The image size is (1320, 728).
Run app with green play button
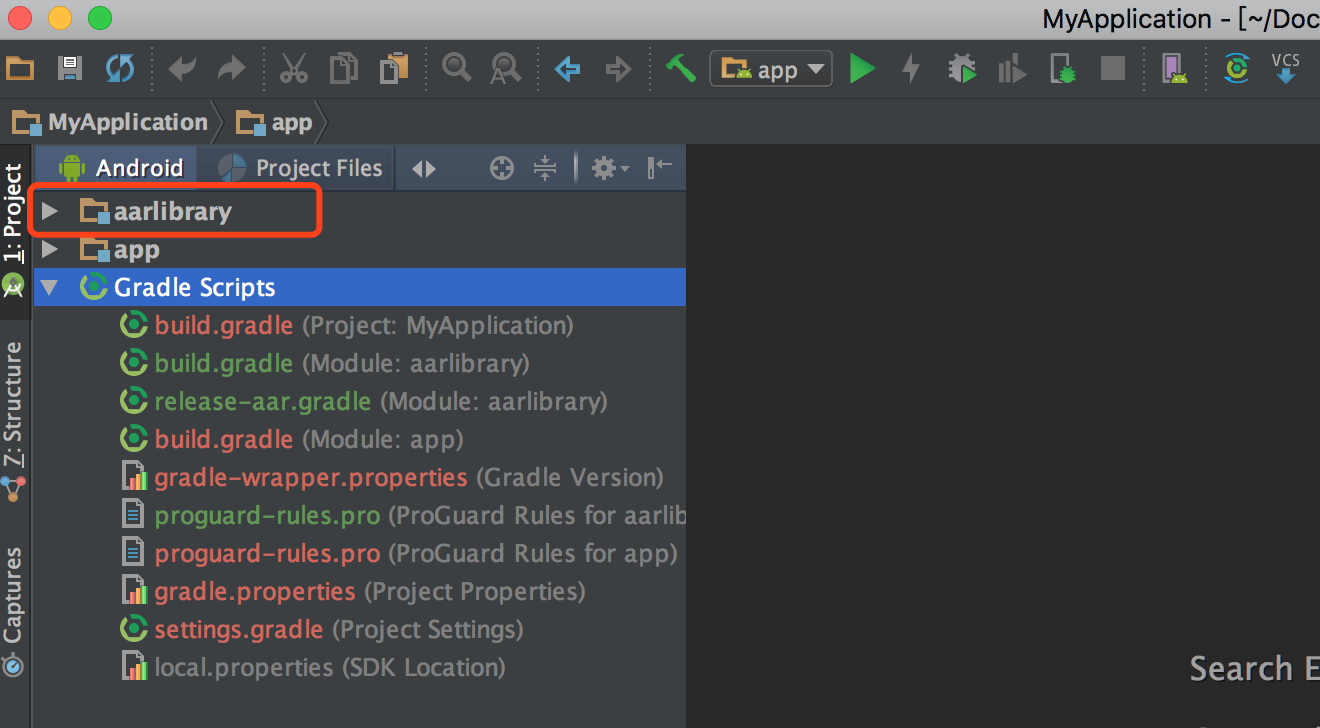[x=862, y=69]
